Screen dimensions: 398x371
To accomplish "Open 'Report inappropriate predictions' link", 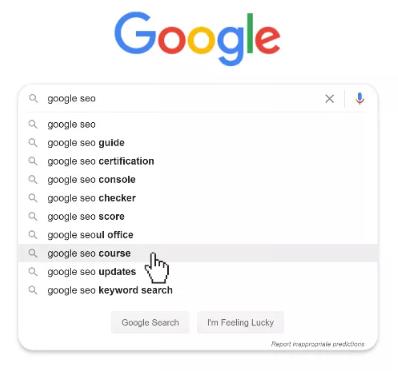I will (x=318, y=344).
